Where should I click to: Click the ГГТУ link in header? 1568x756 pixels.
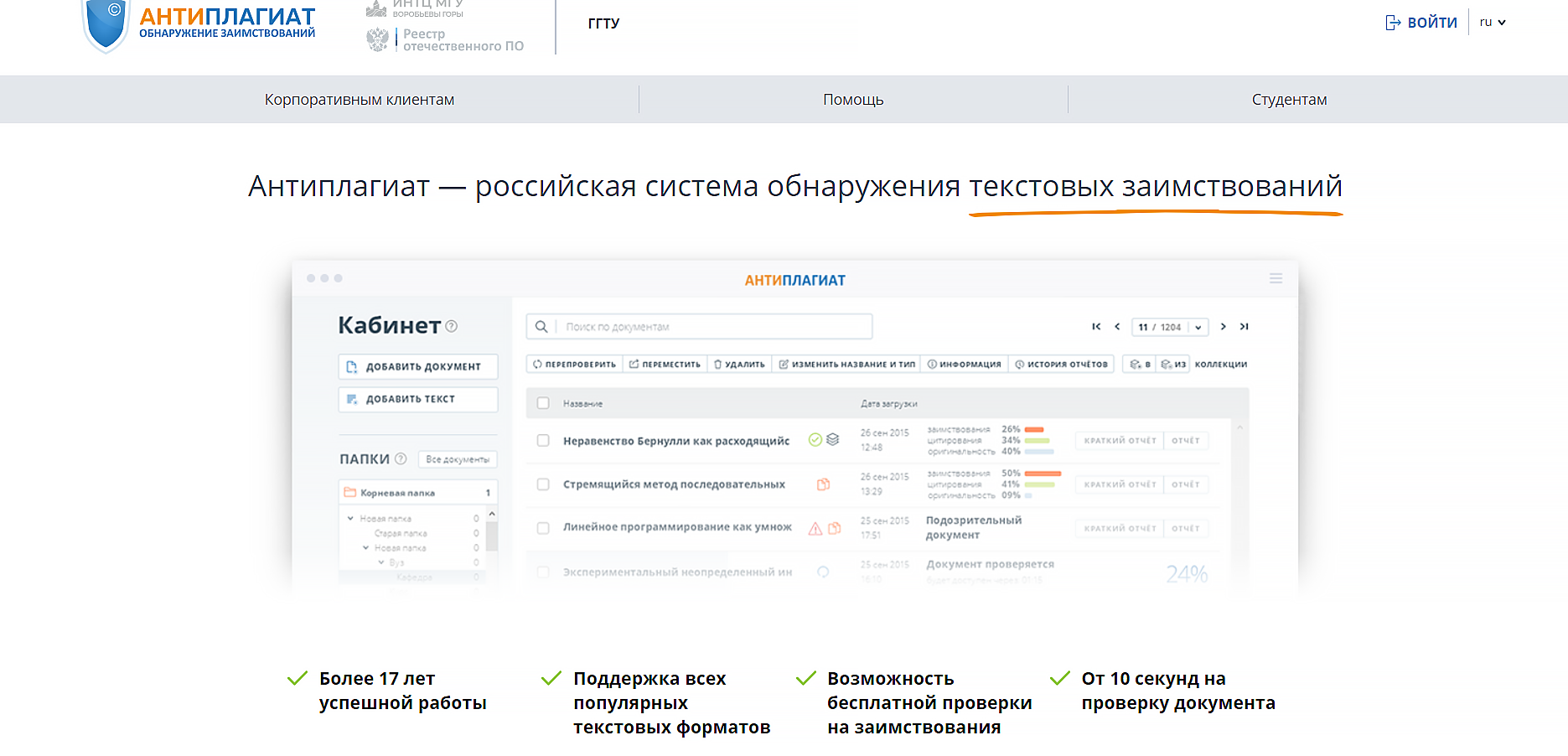tap(603, 23)
